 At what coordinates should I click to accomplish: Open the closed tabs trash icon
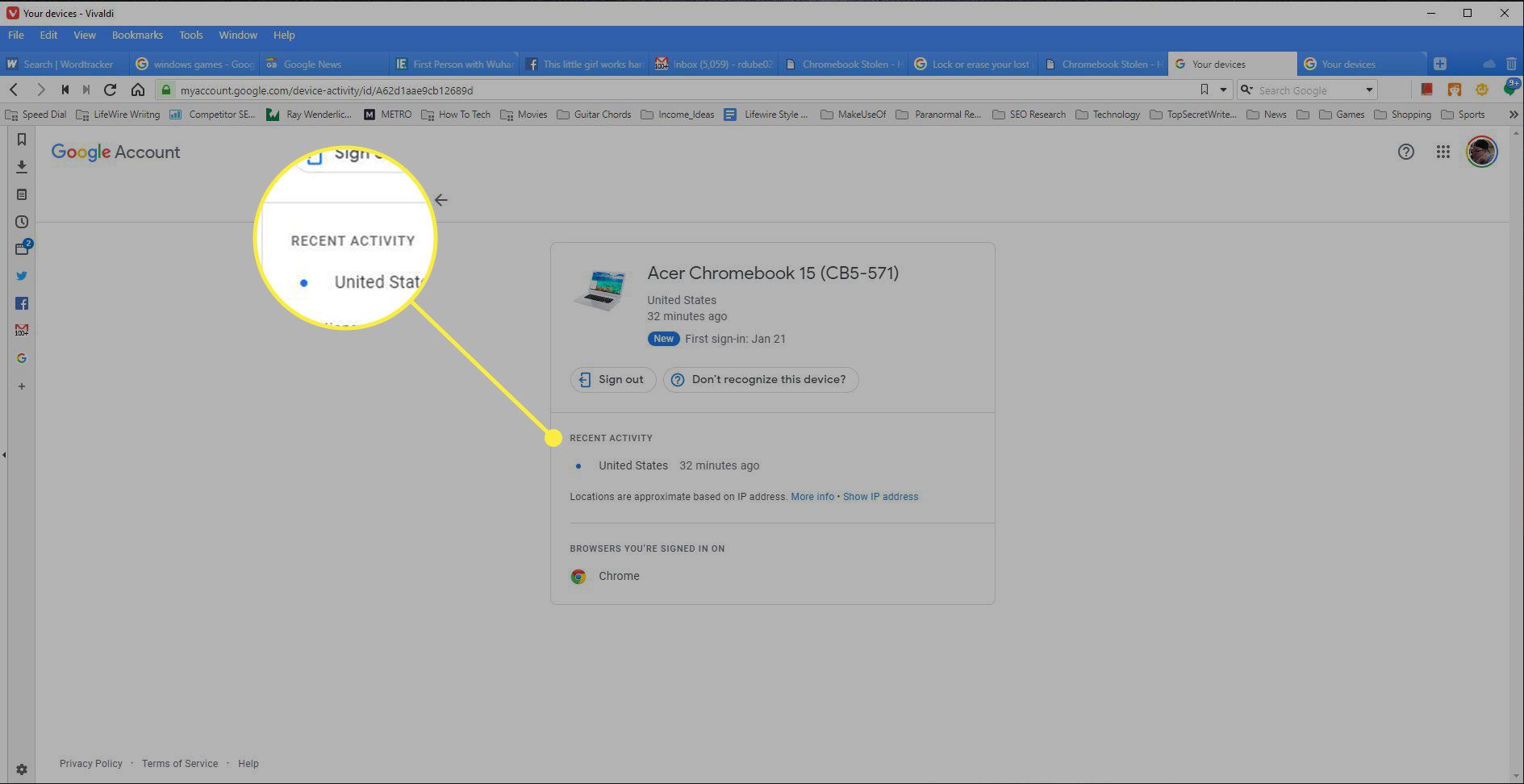point(1511,64)
